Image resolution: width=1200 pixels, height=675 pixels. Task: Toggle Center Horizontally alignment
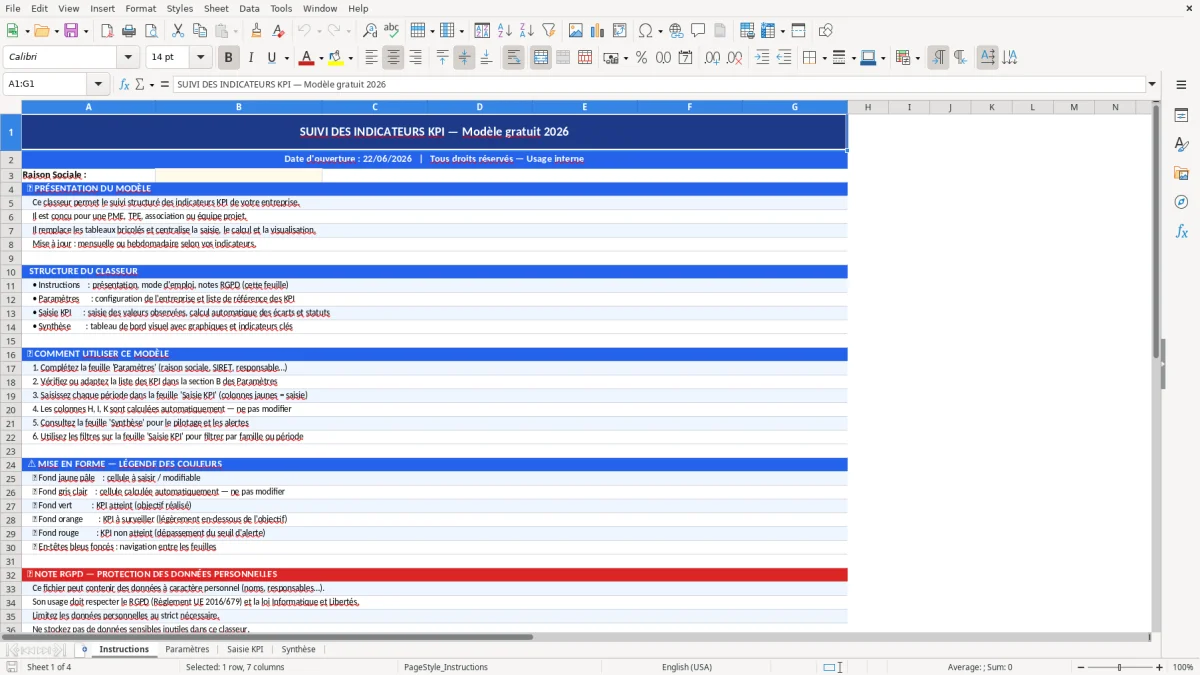[393, 58]
